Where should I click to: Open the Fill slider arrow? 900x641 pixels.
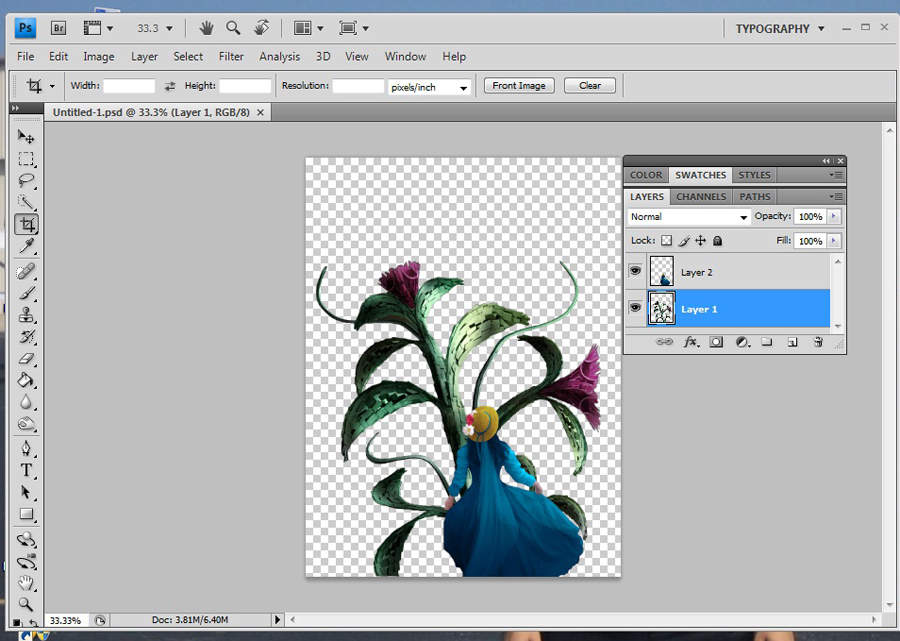pyautogui.click(x=833, y=241)
